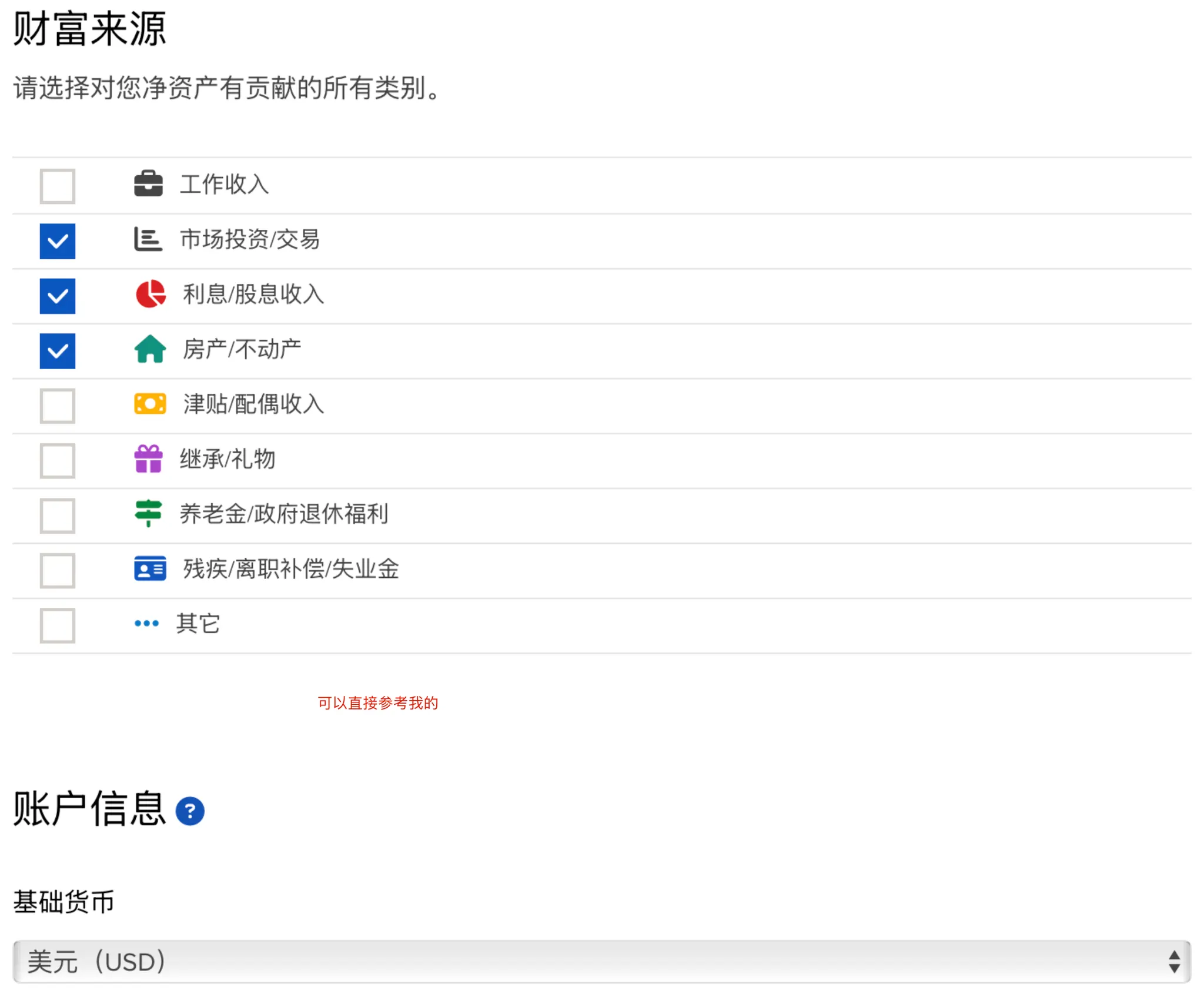1204x994 pixels.
Task: Click the 残疾/离职补偿/失业金 label text
Action: (x=291, y=569)
